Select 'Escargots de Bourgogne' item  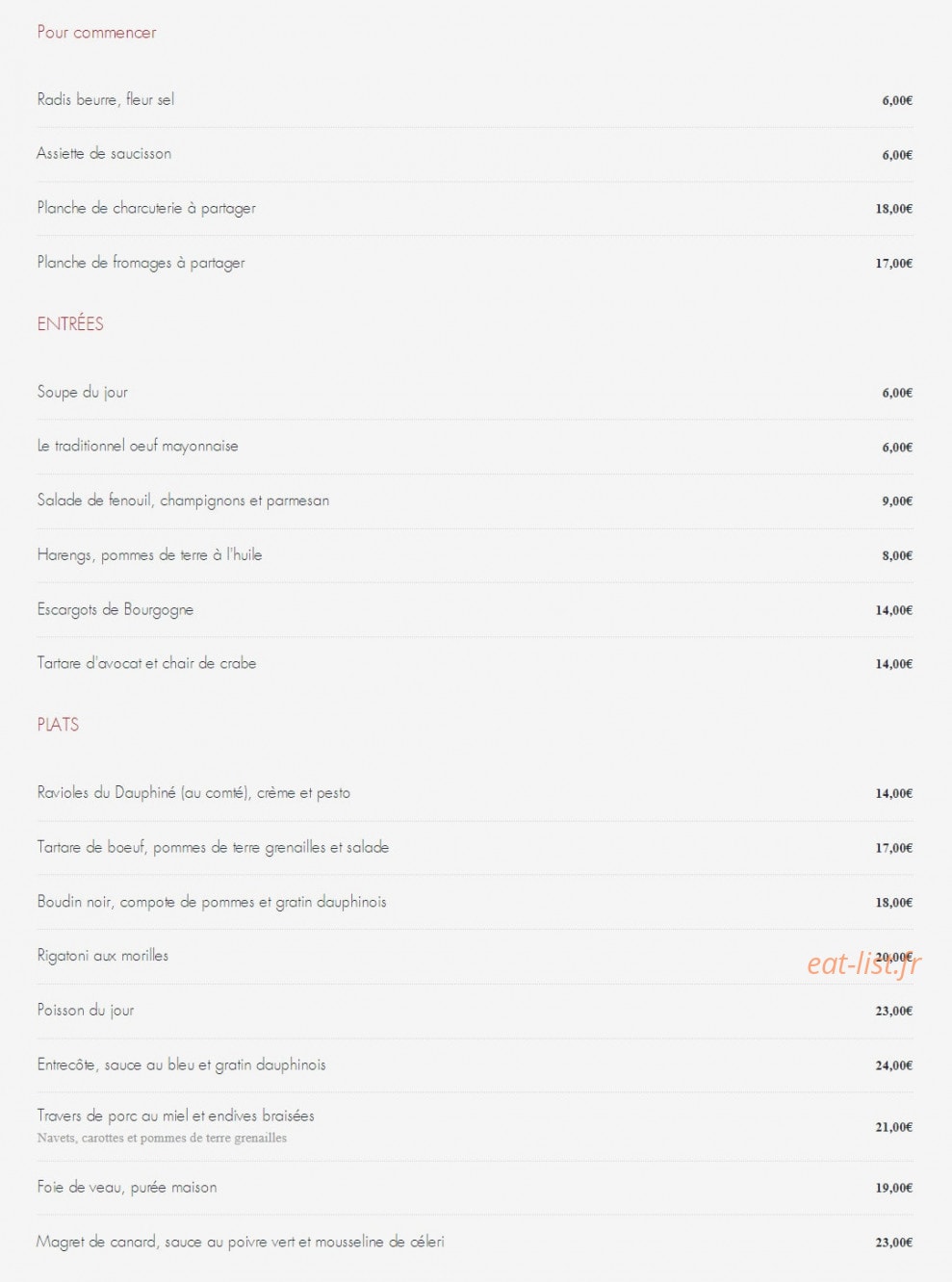tap(116, 609)
